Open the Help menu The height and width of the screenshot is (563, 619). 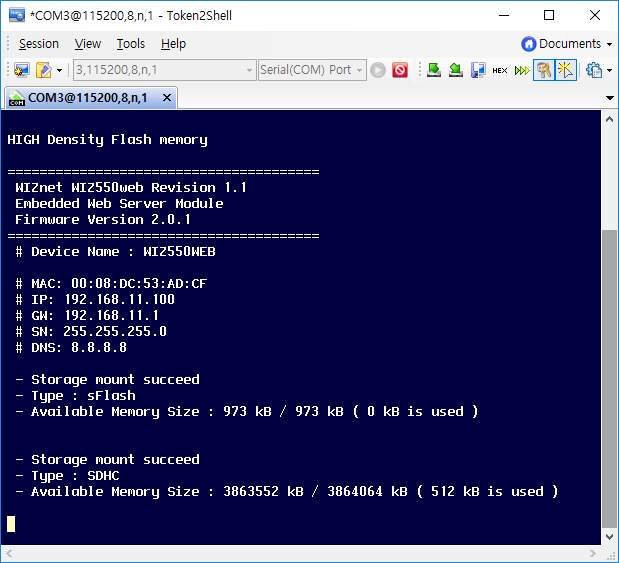pos(173,44)
